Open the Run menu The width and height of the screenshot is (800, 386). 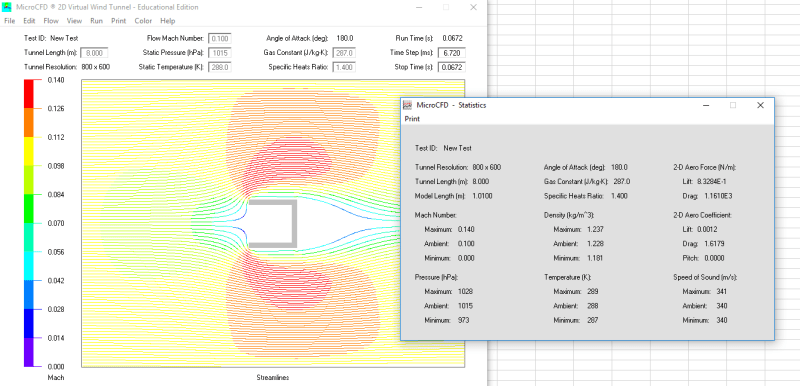(x=96, y=21)
